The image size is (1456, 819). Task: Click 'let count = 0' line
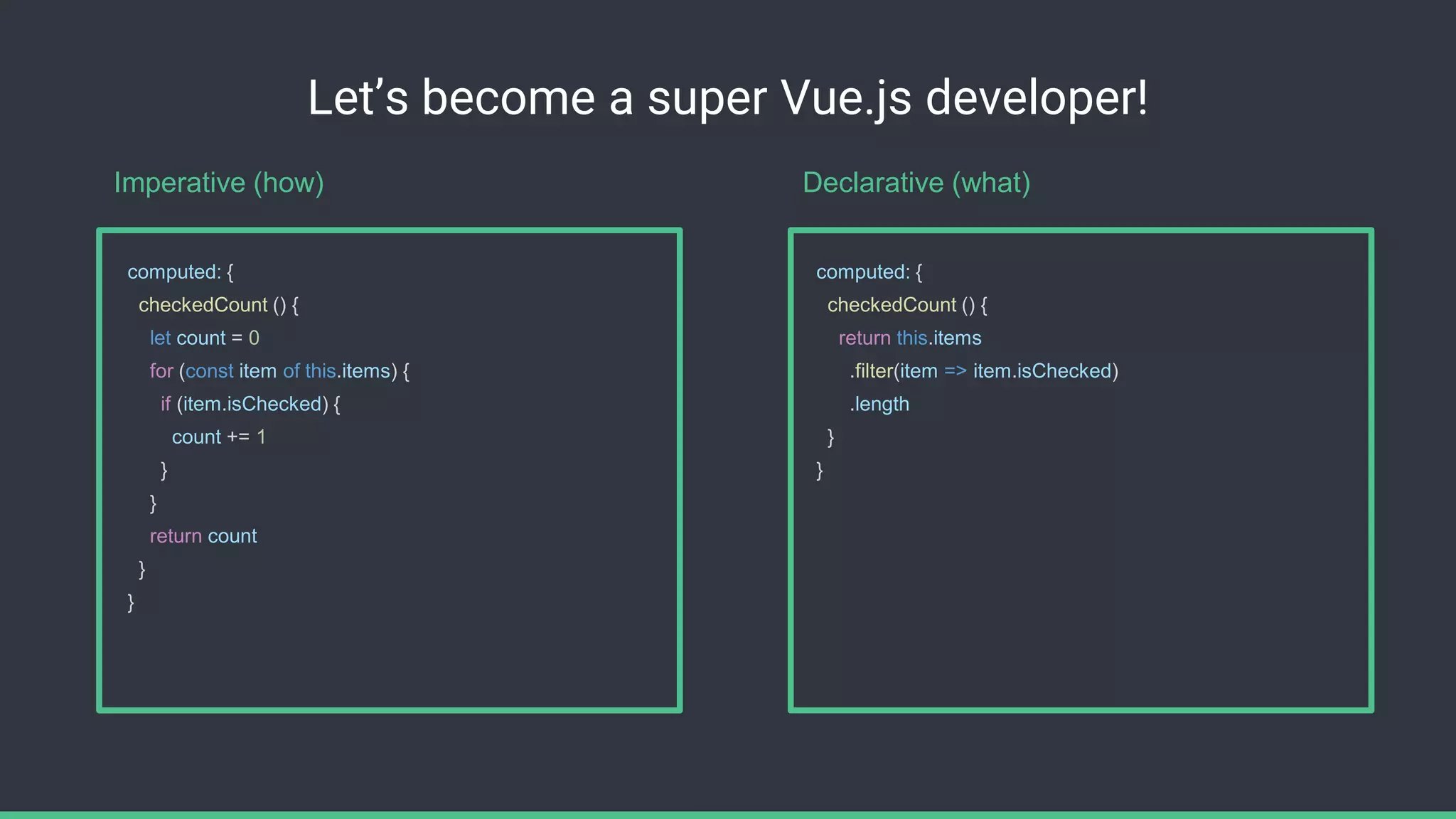pyautogui.click(x=205, y=338)
